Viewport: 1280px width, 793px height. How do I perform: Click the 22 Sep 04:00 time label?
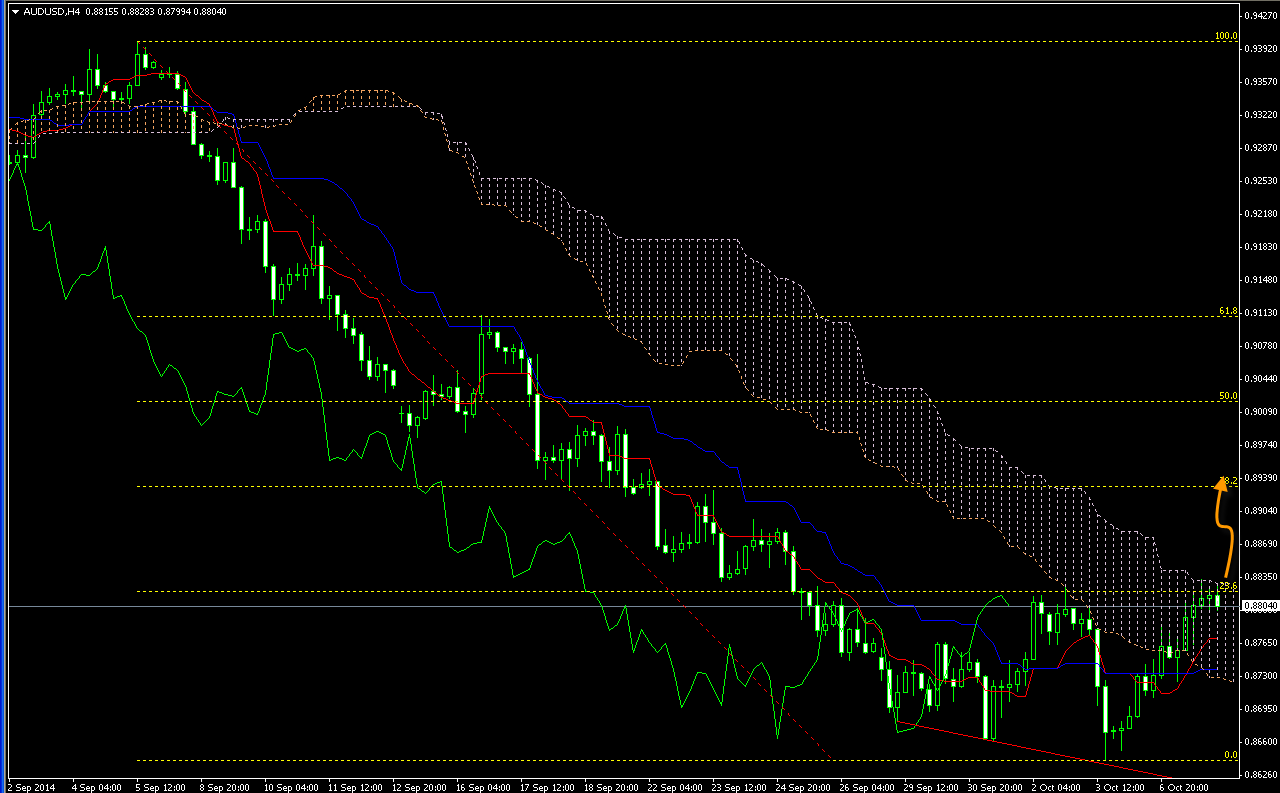tap(674, 787)
